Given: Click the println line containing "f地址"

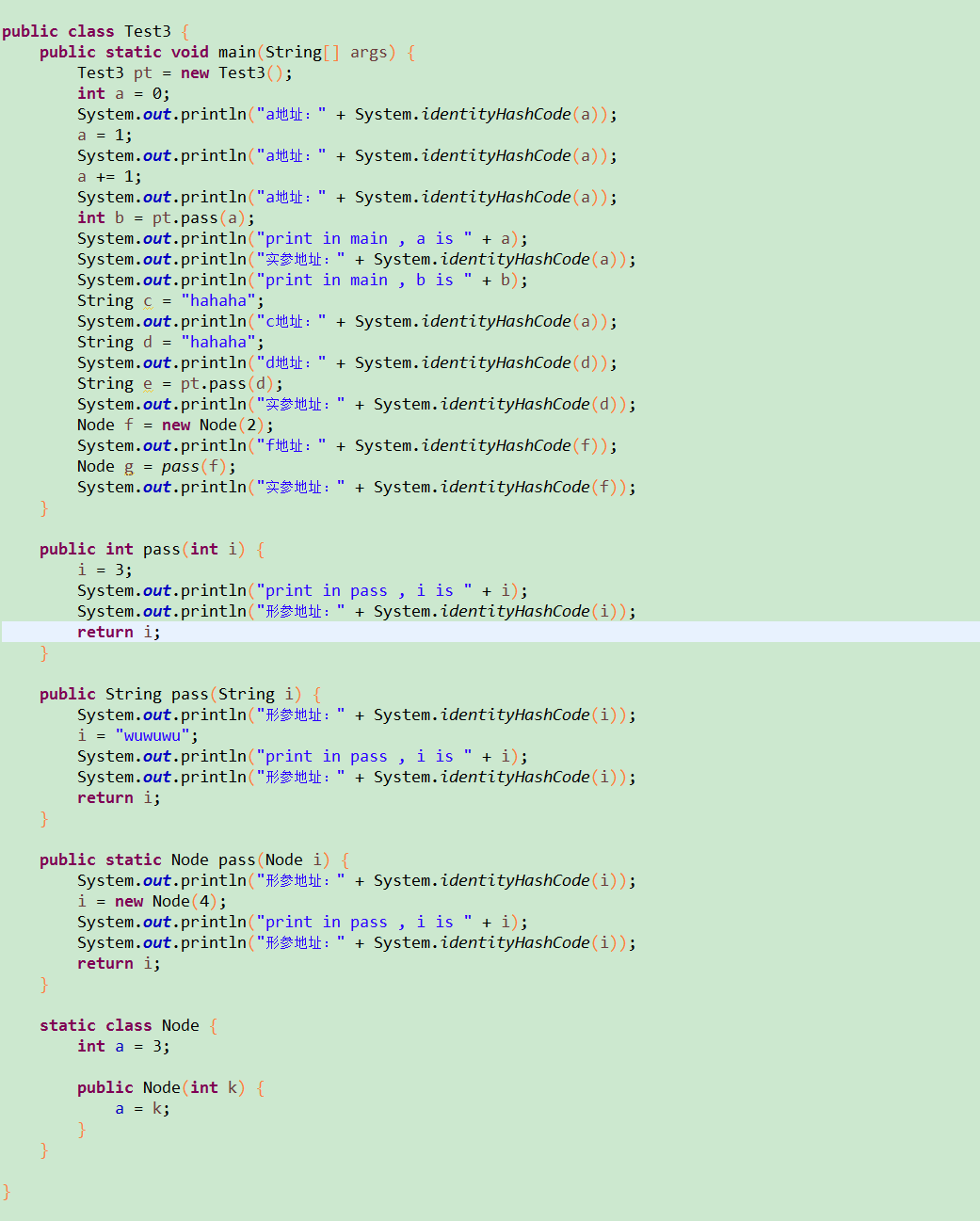Looking at the screenshot, I should (347, 445).
